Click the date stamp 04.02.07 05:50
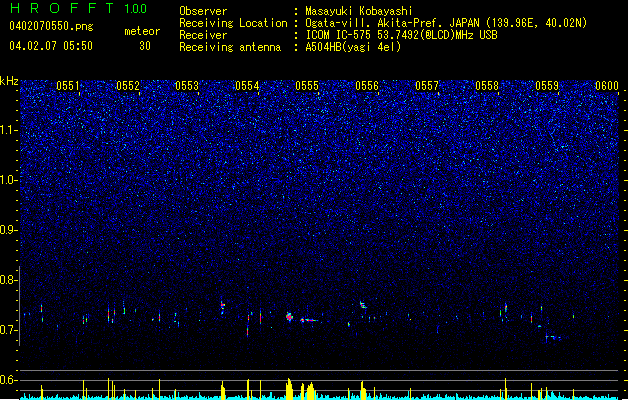This screenshot has width=629, height=400. [51, 46]
